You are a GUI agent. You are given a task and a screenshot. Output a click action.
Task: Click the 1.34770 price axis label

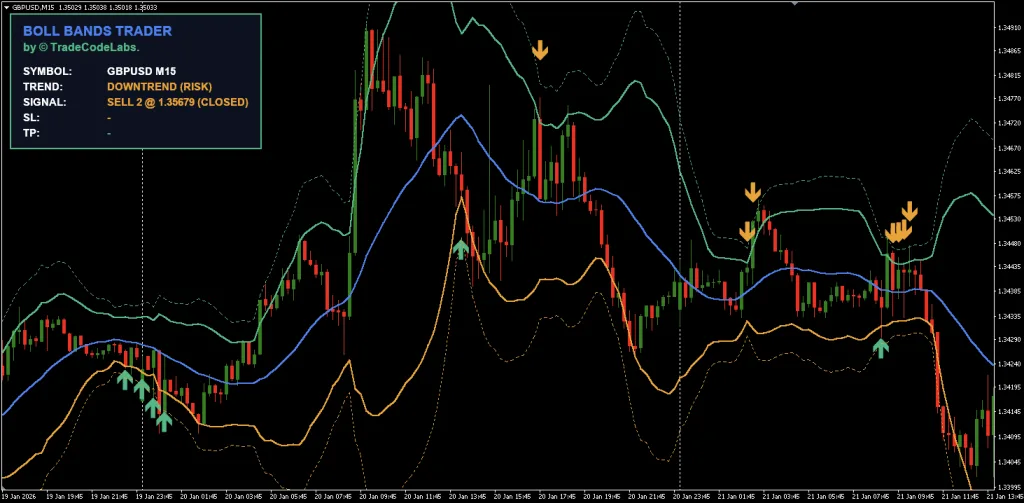(1010, 99)
